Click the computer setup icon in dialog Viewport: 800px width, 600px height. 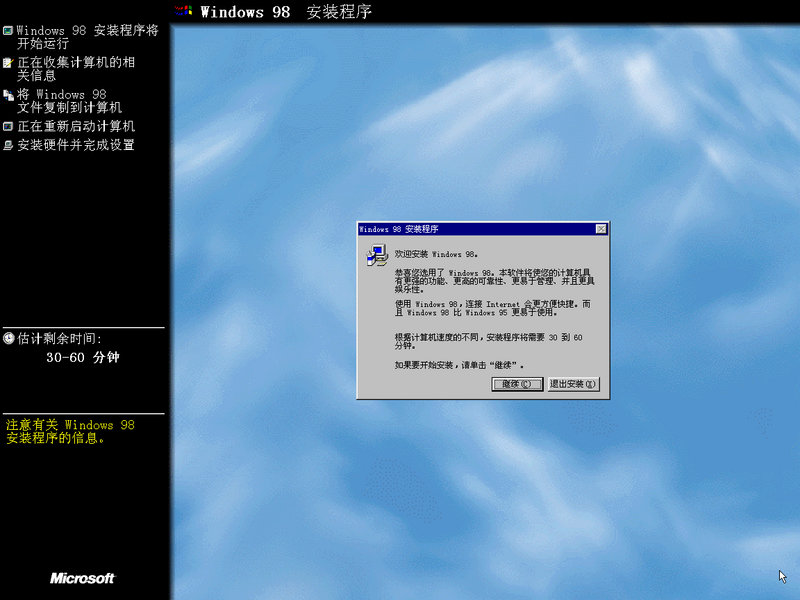click(x=377, y=255)
